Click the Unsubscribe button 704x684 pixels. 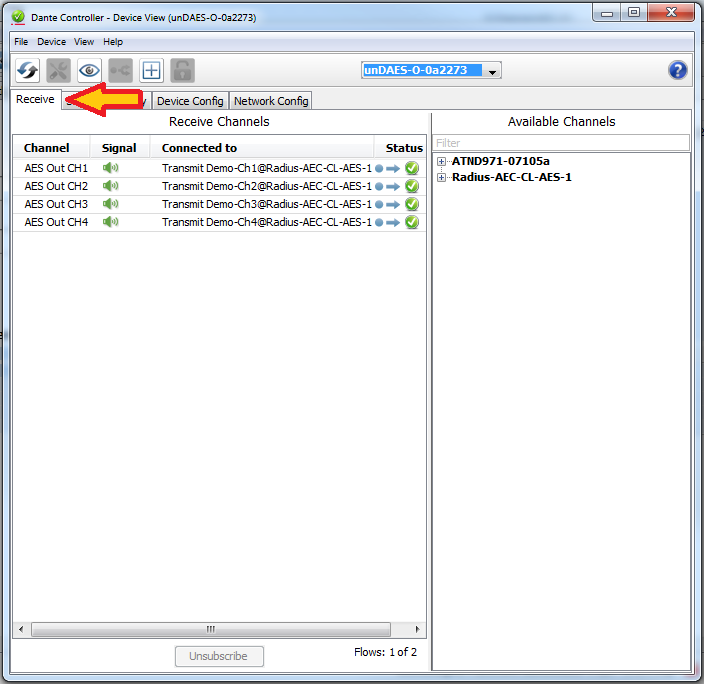coord(219,656)
